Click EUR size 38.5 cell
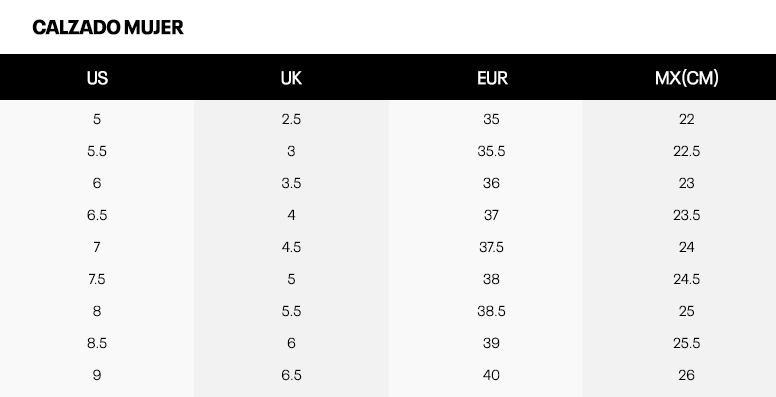776x397 pixels. 491,311
